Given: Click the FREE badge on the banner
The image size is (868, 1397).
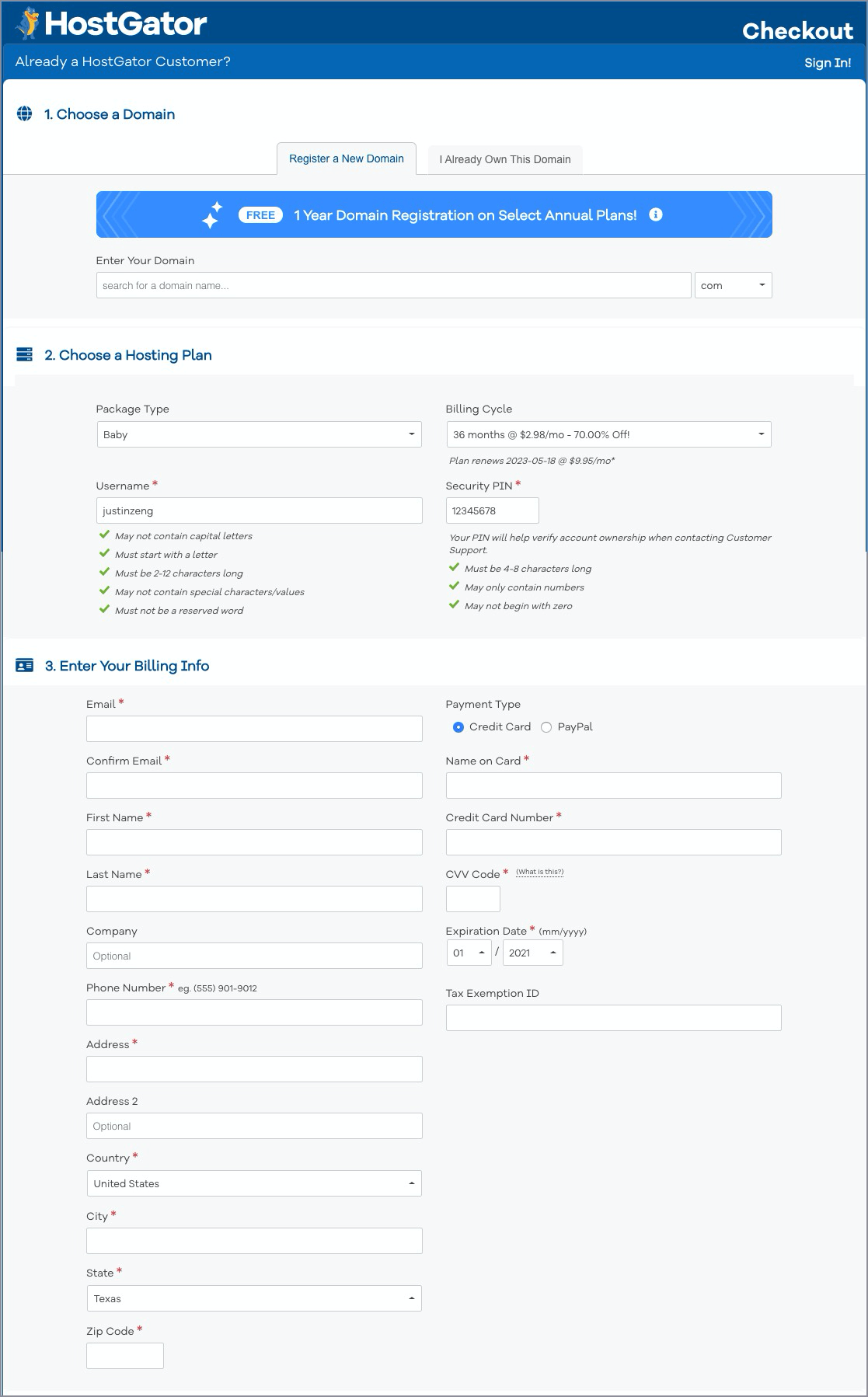Looking at the screenshot, I should point(260,215).
